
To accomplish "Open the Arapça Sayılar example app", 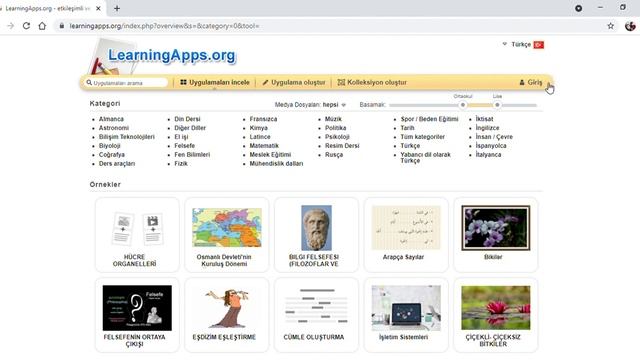I will point(406,235).
